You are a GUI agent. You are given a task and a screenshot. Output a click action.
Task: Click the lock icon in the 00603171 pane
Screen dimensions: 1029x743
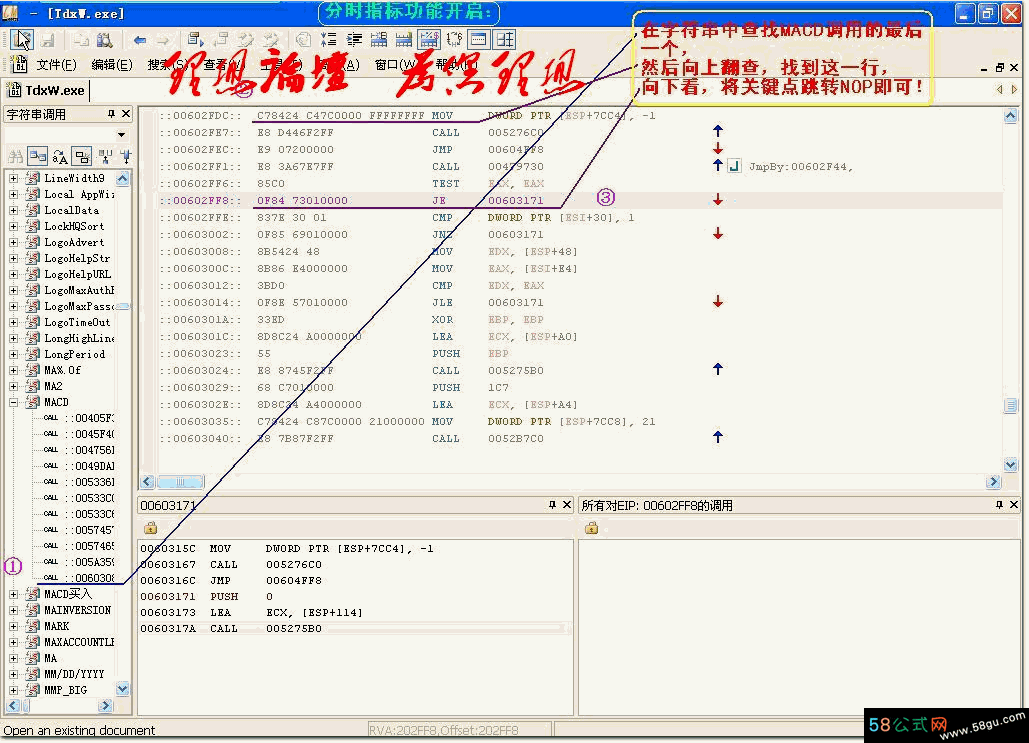pyautogui.click(x=150, y=528)
